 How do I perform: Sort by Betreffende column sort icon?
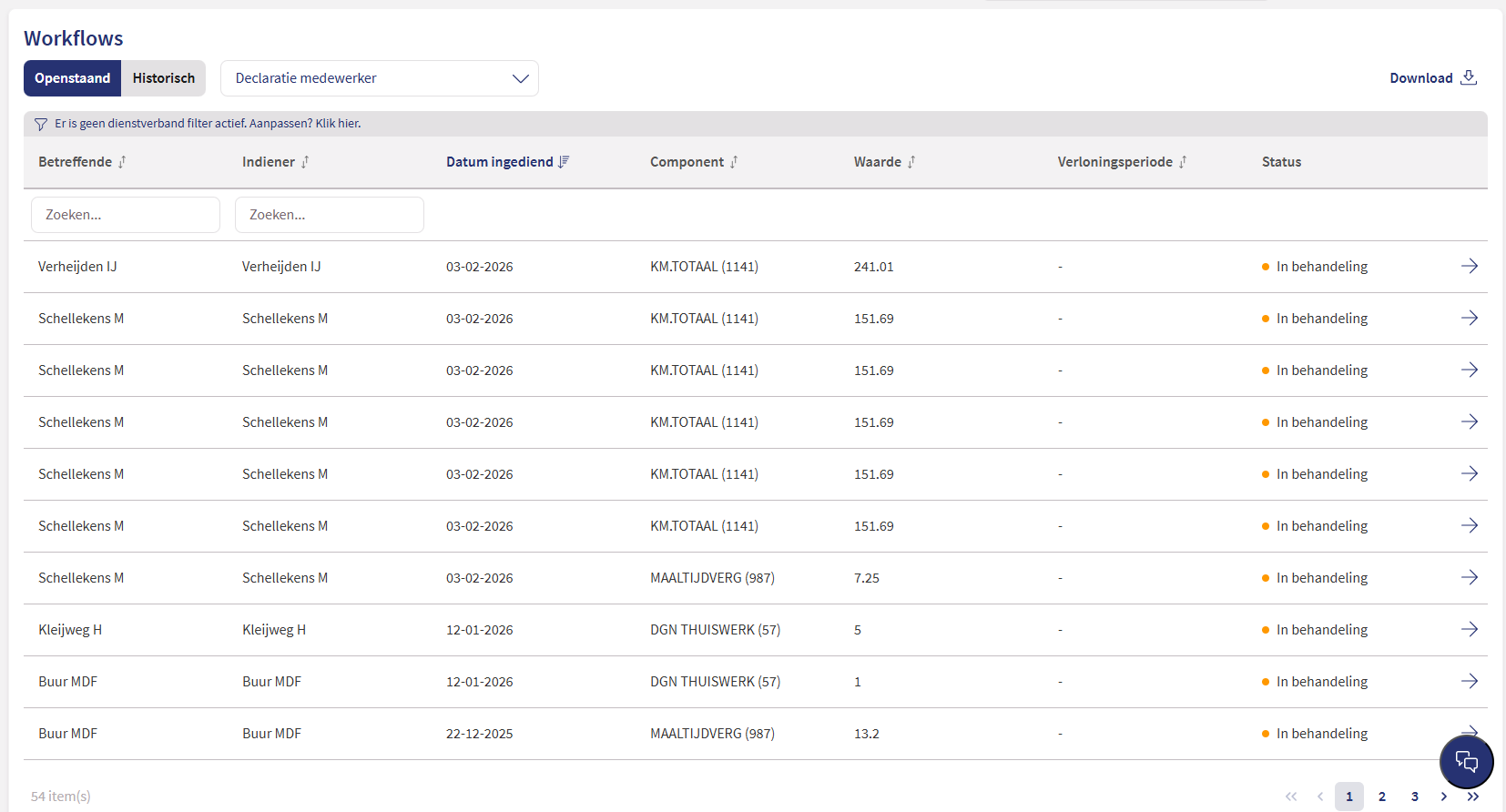coord(122,162)
